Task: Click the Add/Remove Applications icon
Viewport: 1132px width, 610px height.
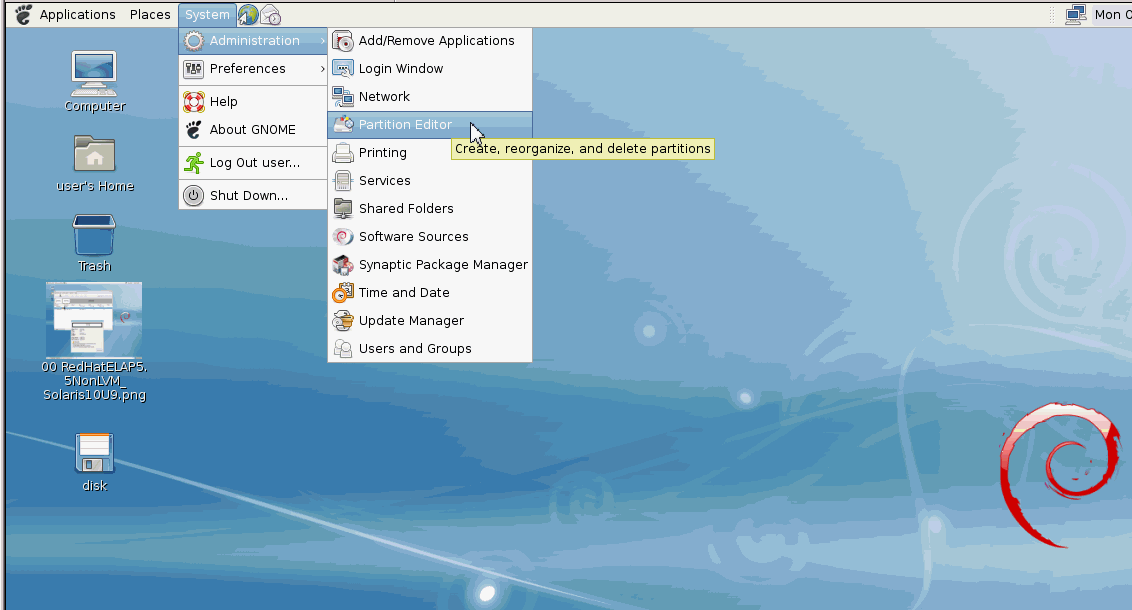Action: click(343, 41)
